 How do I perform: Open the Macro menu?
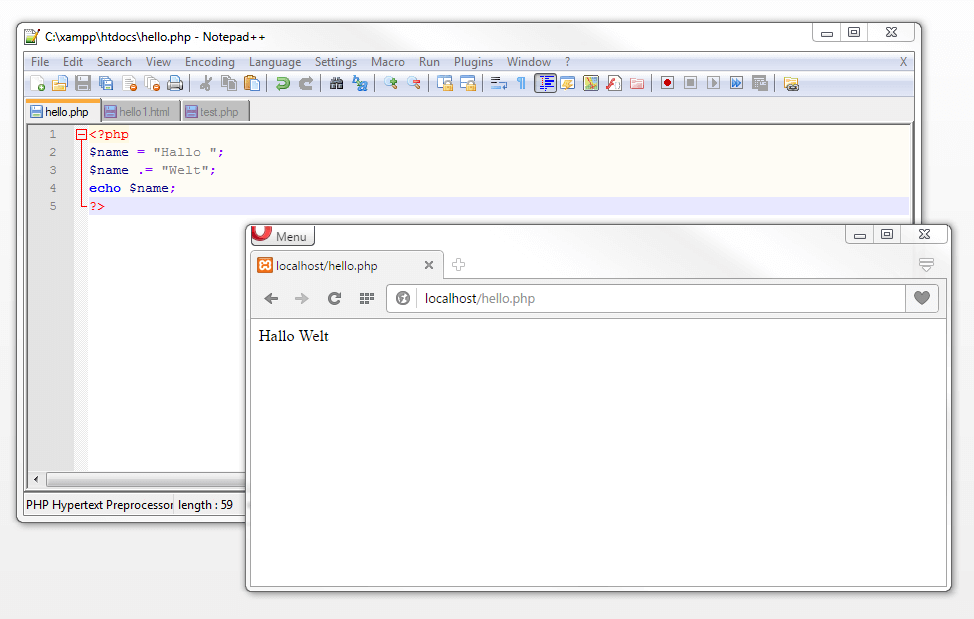[388, 62]
